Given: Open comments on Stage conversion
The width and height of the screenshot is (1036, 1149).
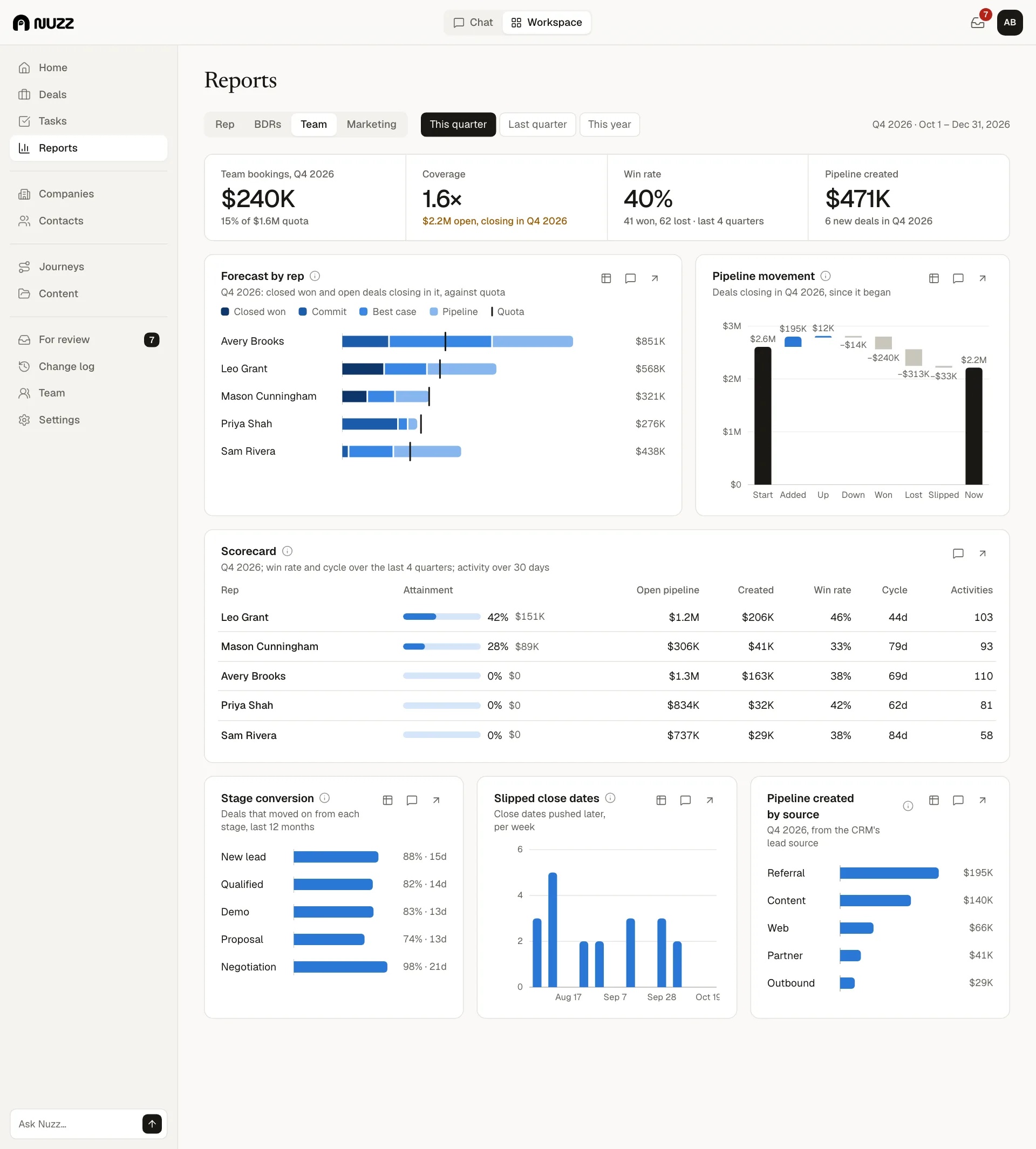Looking at the screenshot, I should coord(412,800).
